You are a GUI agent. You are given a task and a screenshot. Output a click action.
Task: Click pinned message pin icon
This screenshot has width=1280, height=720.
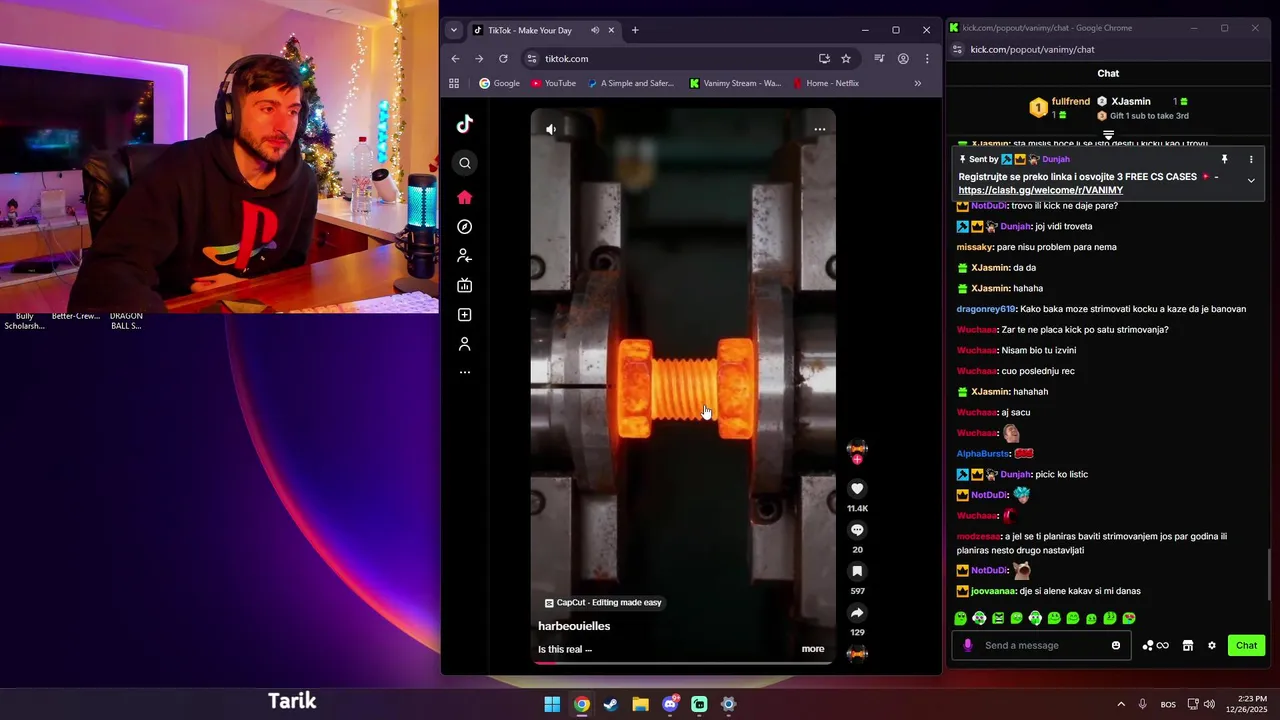(x=1224, y=159)
